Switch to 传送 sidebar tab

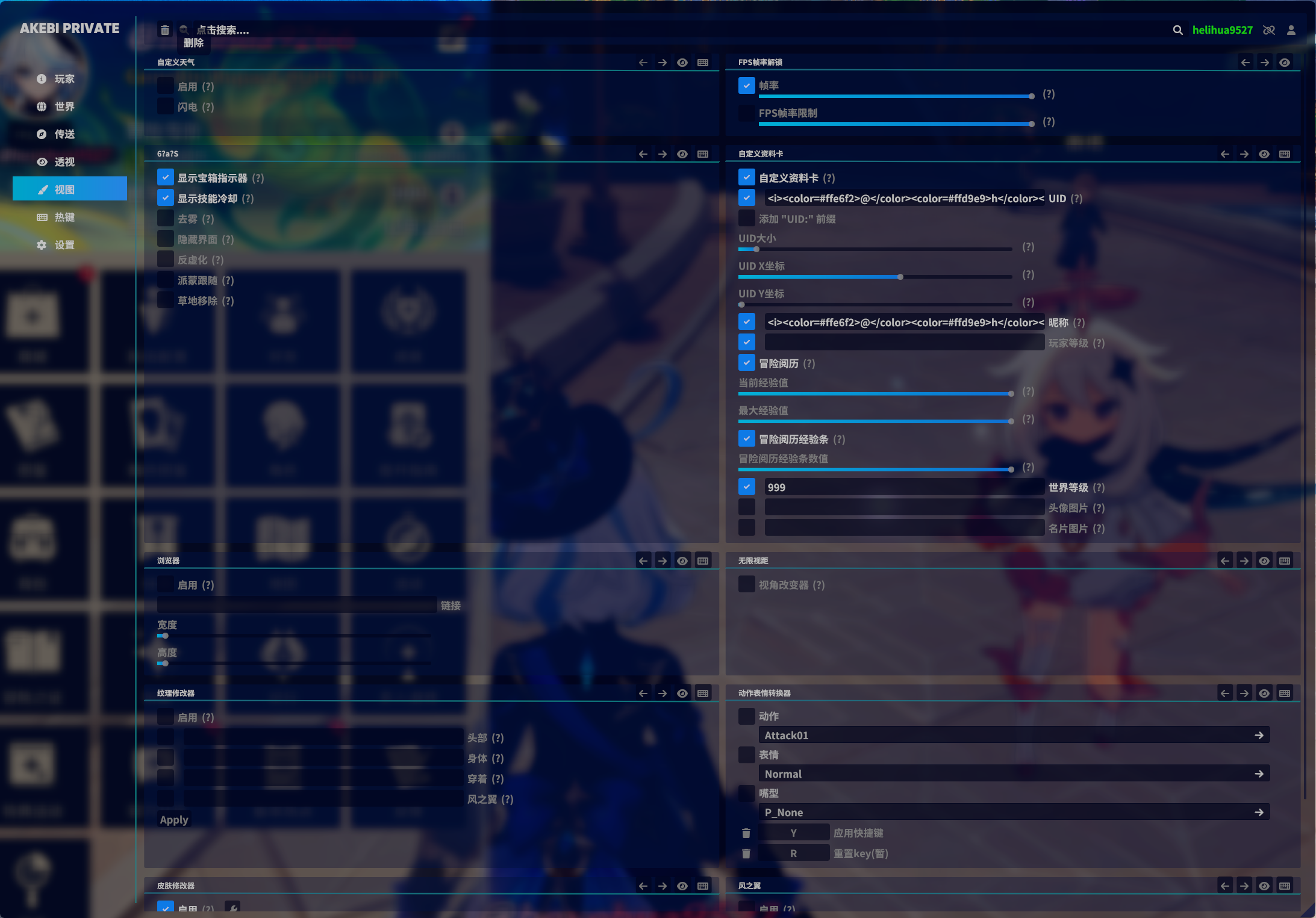[x=64, y=134]
